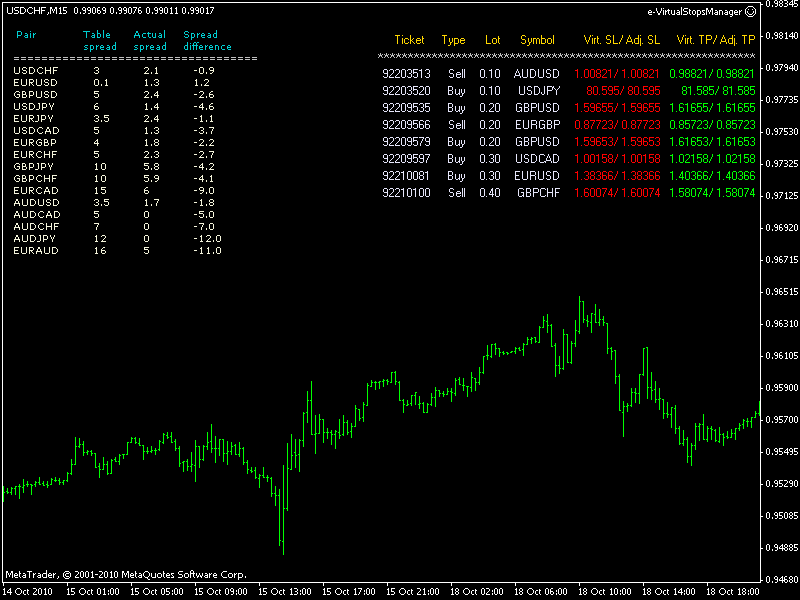Select ticket 92203520

point(406,91)
